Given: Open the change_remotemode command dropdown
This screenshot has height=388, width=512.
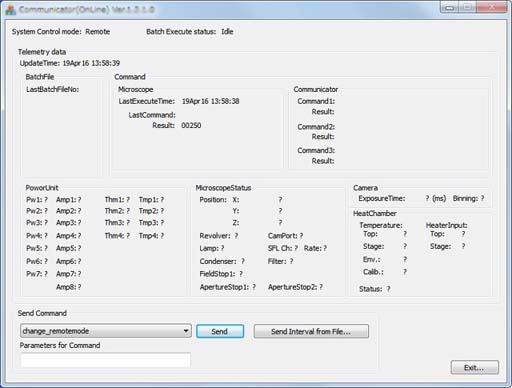Looking at the screenshot, I should 106,331.
